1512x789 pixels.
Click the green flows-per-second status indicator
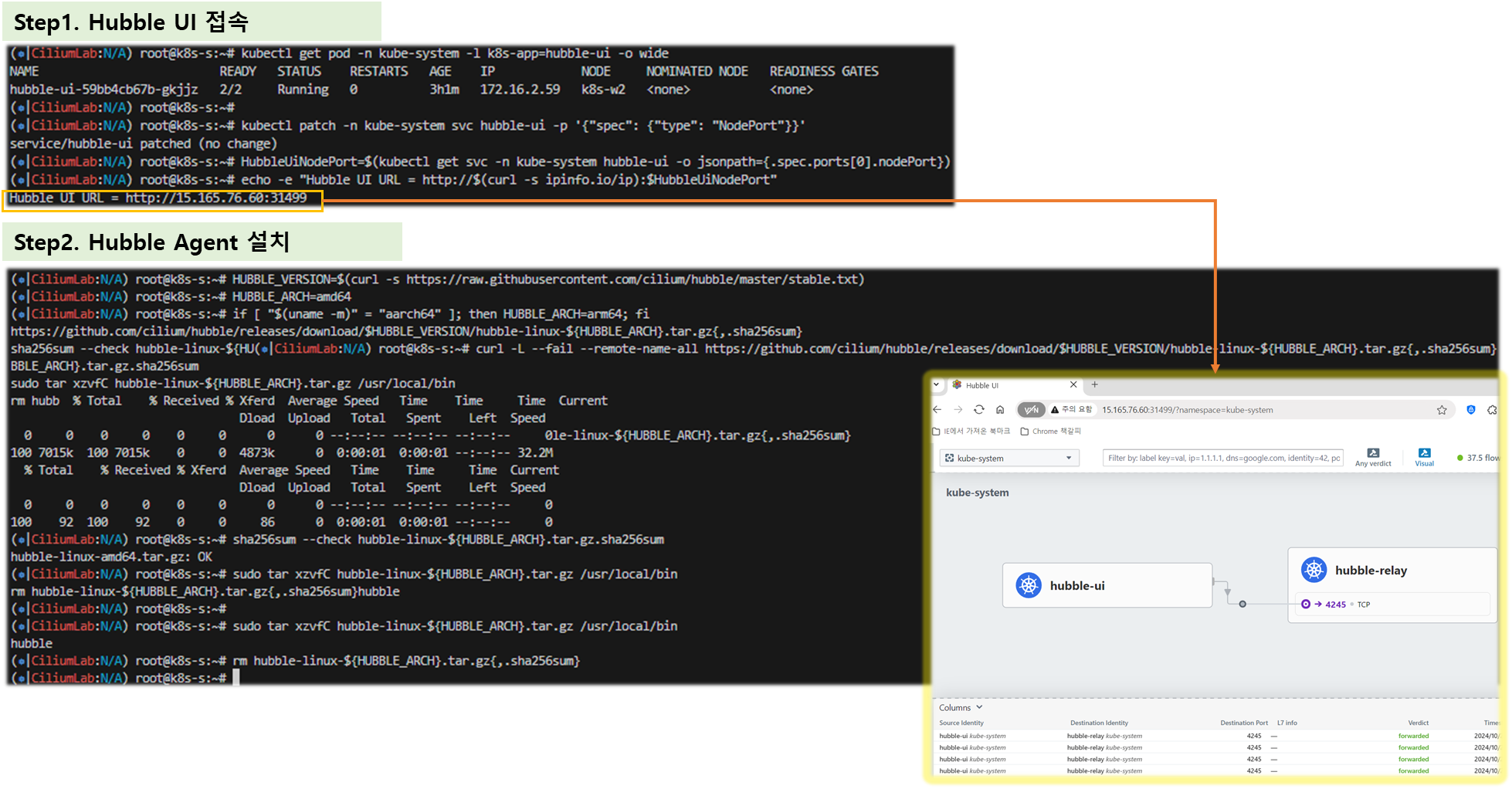click(1478, 458)
